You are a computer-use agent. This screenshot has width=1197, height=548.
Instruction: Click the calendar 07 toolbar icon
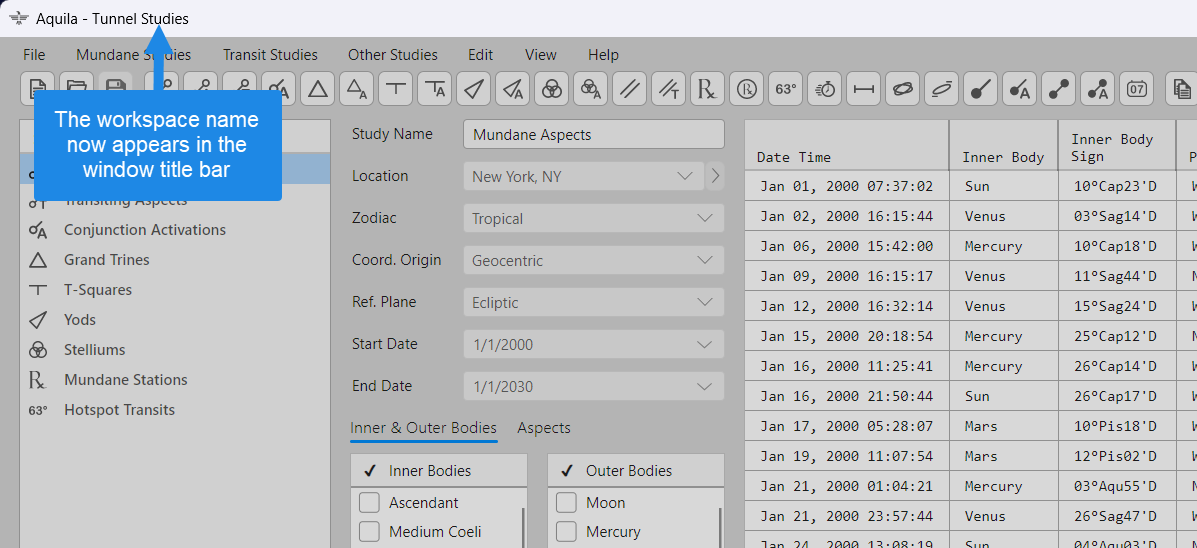click(1137, 89)
